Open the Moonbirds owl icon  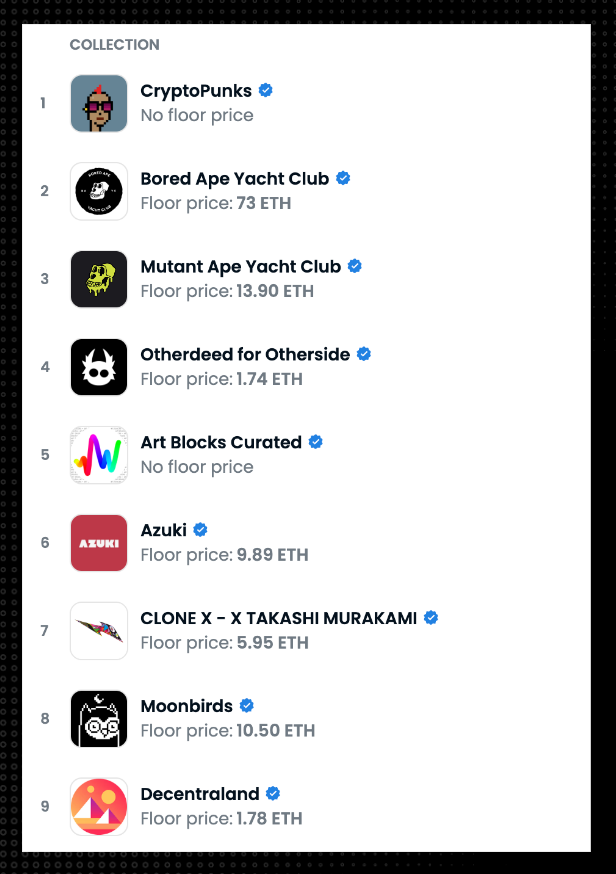tap(99, 718)
